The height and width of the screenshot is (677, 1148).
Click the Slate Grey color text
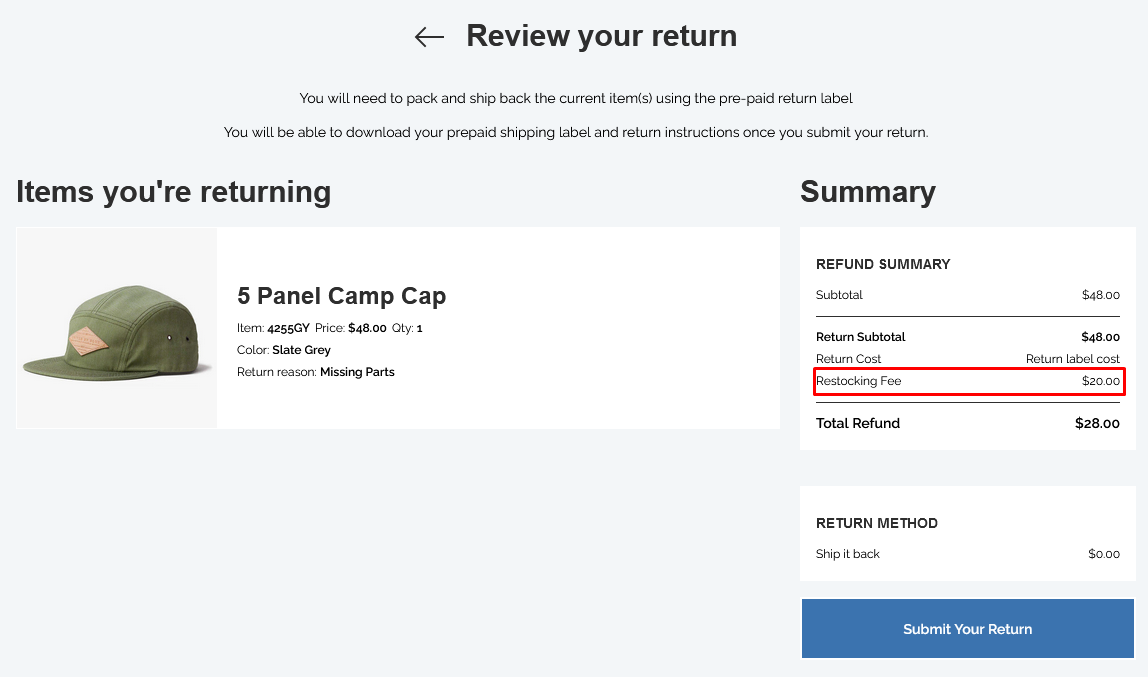click(302, 350)
